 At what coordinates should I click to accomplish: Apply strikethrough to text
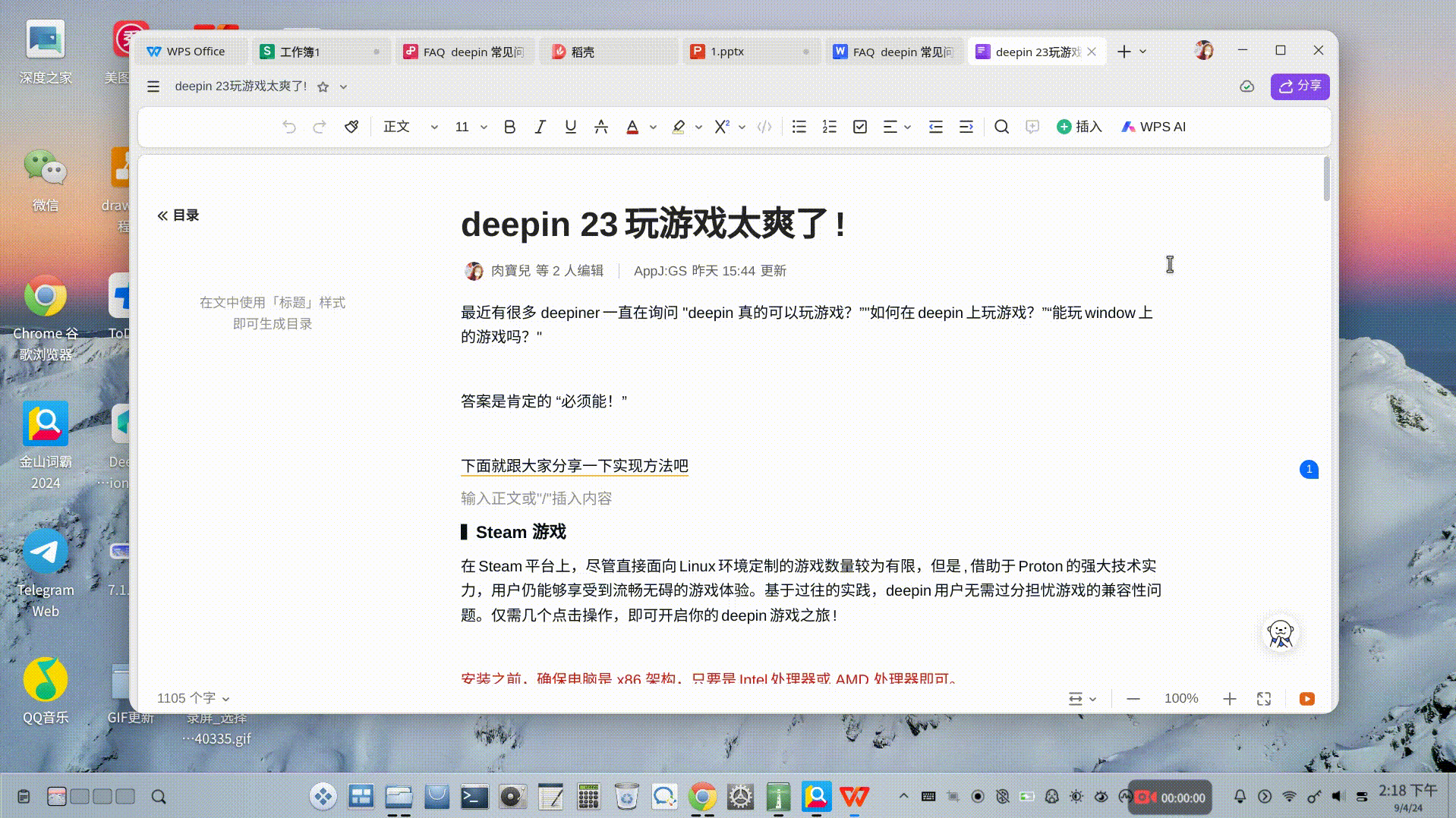pyautogui.click(x=600, y=127)
